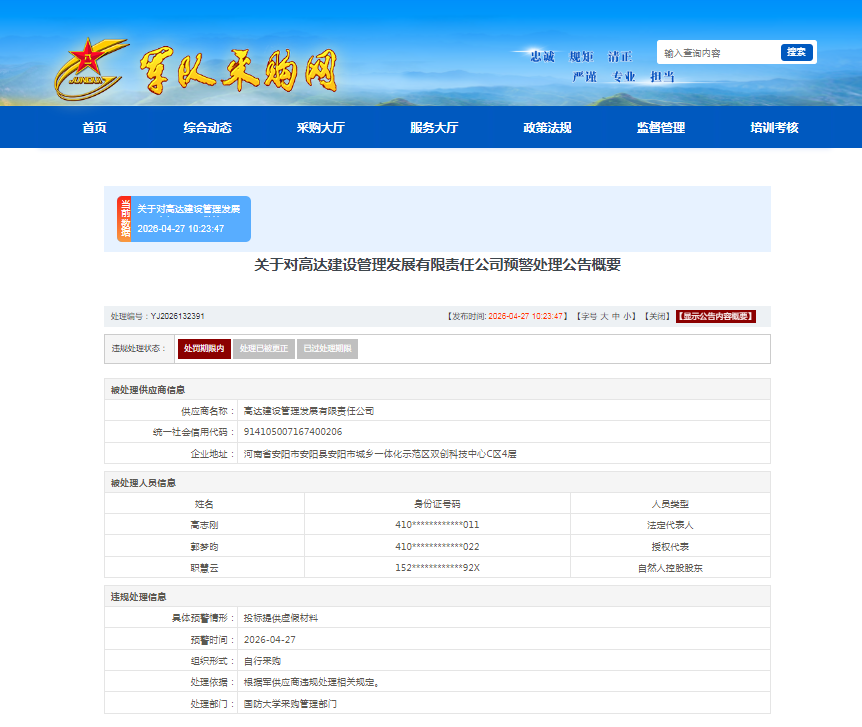Screen dimensions: 862x727
Task: Click the 军队采购网 emblem logo
Action: pos(91,68)
